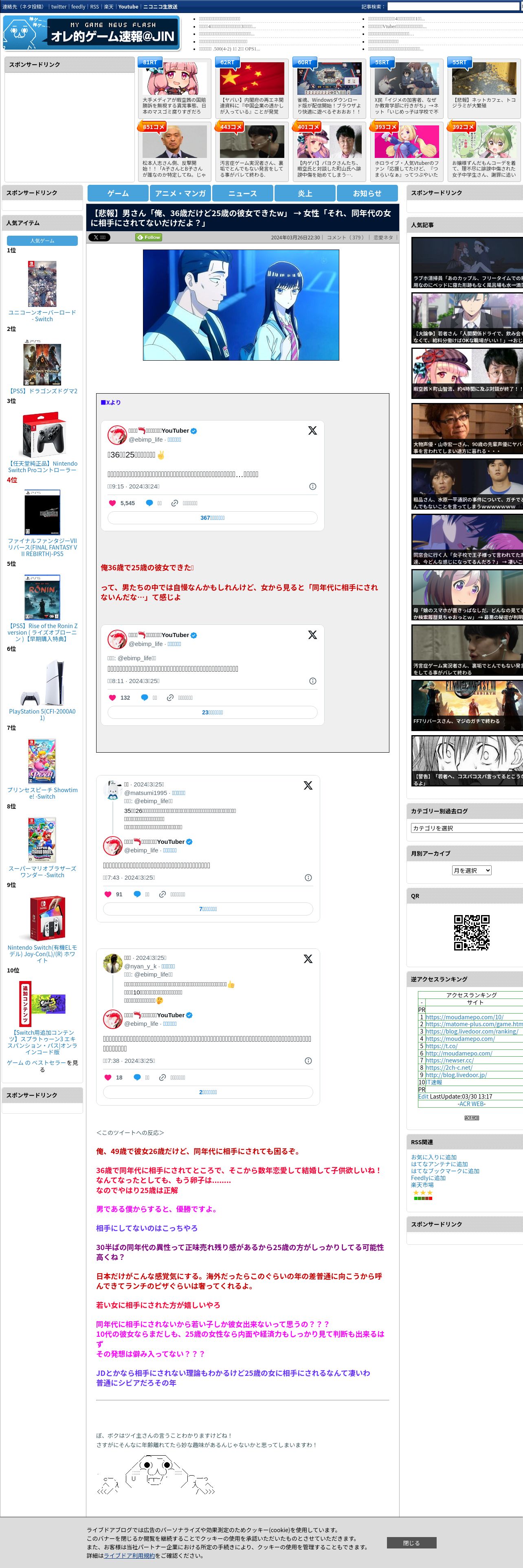Click the 23 replies read button
523x1568 pixels.
(x=213, y=712)
